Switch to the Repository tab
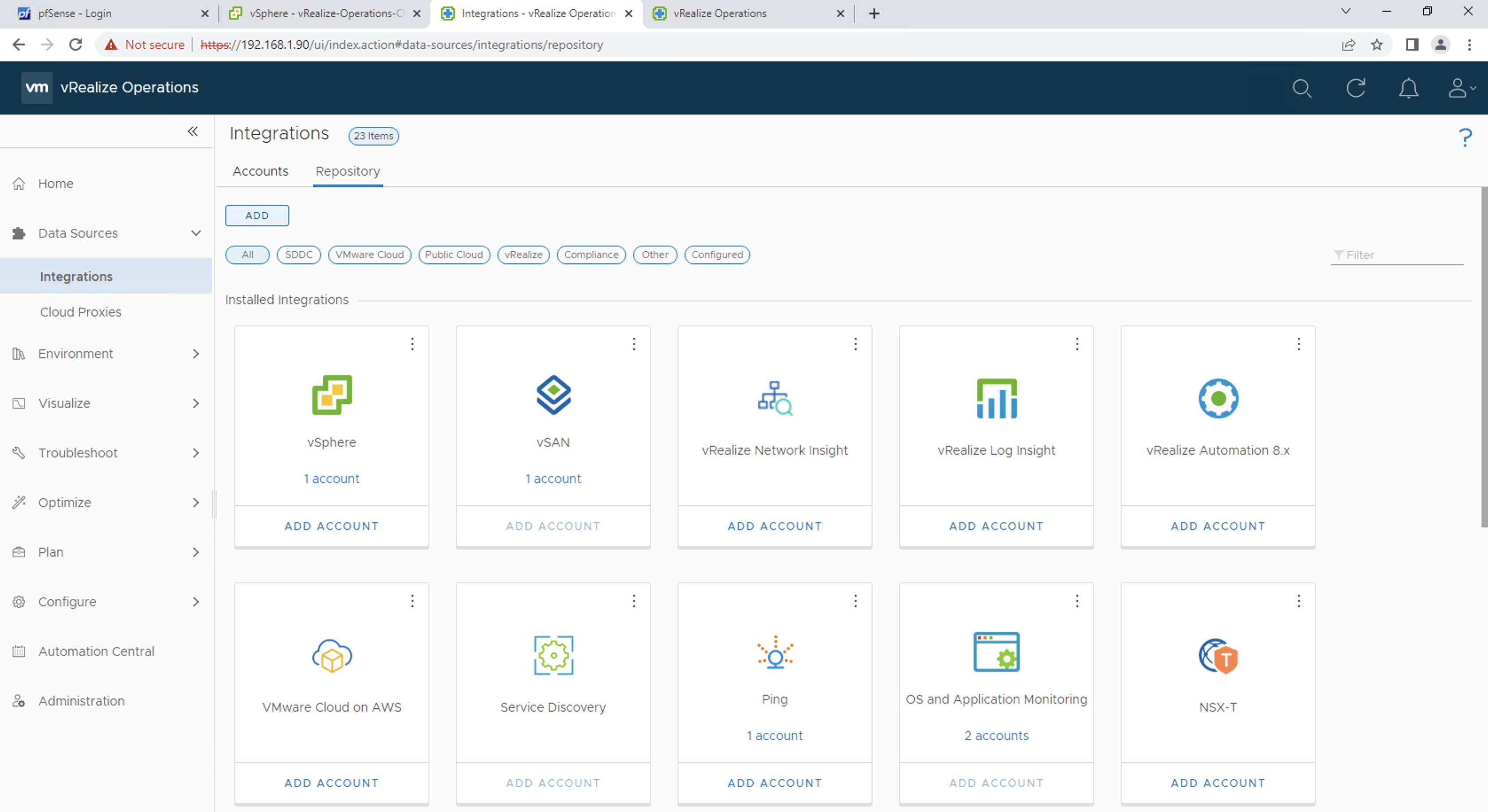This screenshot has width=1488, height=812. [x=348, y=172]
